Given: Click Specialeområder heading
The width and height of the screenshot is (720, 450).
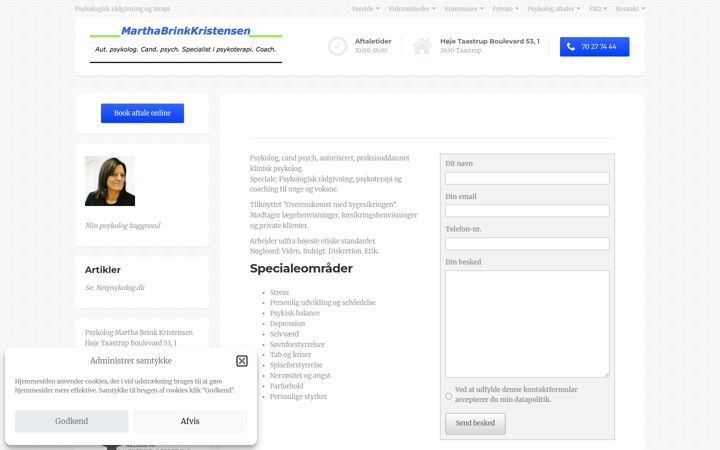Looking at the screenshot, I should (x=301, y=268).
